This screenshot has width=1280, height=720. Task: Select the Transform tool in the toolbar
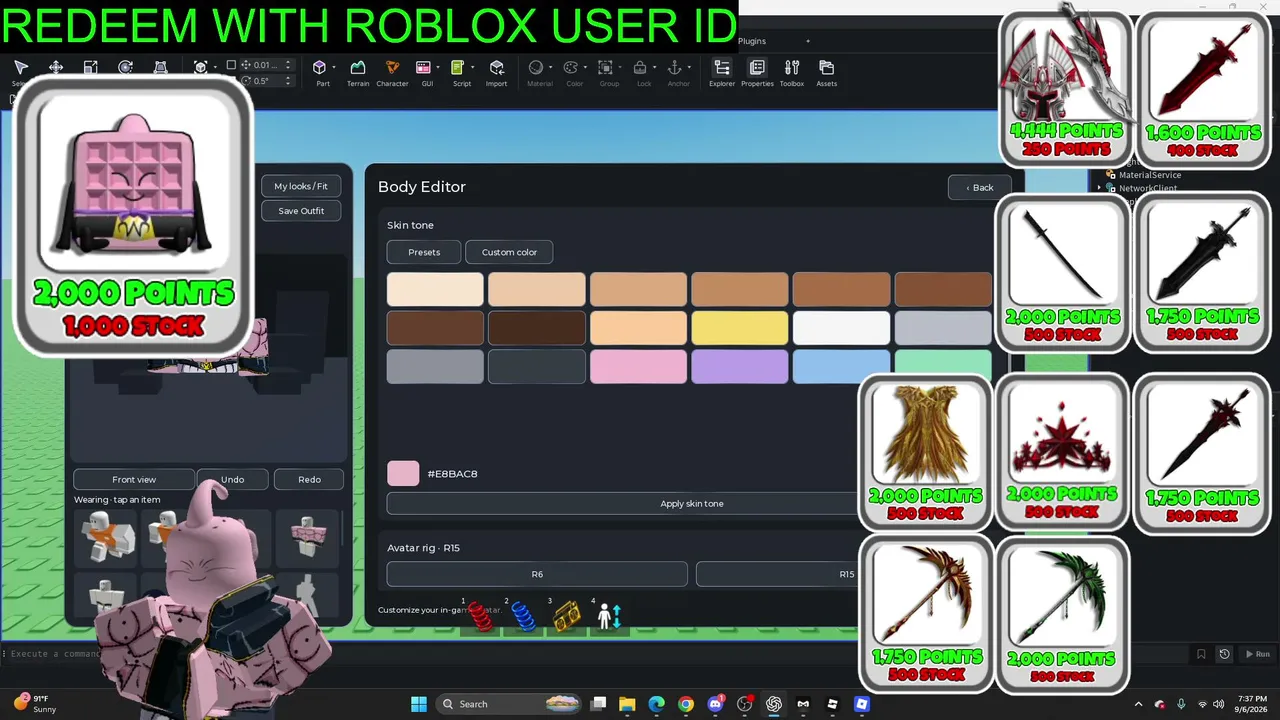[x=160, y=68]
